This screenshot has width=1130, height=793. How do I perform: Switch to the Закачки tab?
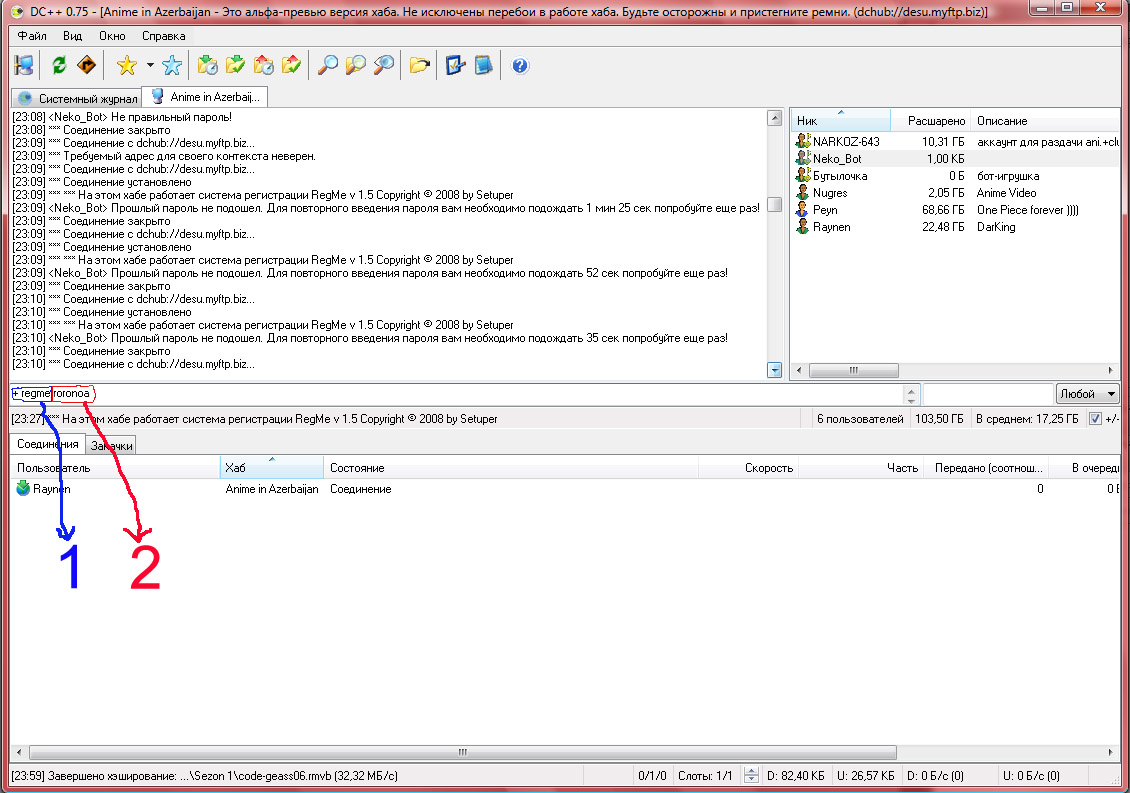[x=111, y=446]
